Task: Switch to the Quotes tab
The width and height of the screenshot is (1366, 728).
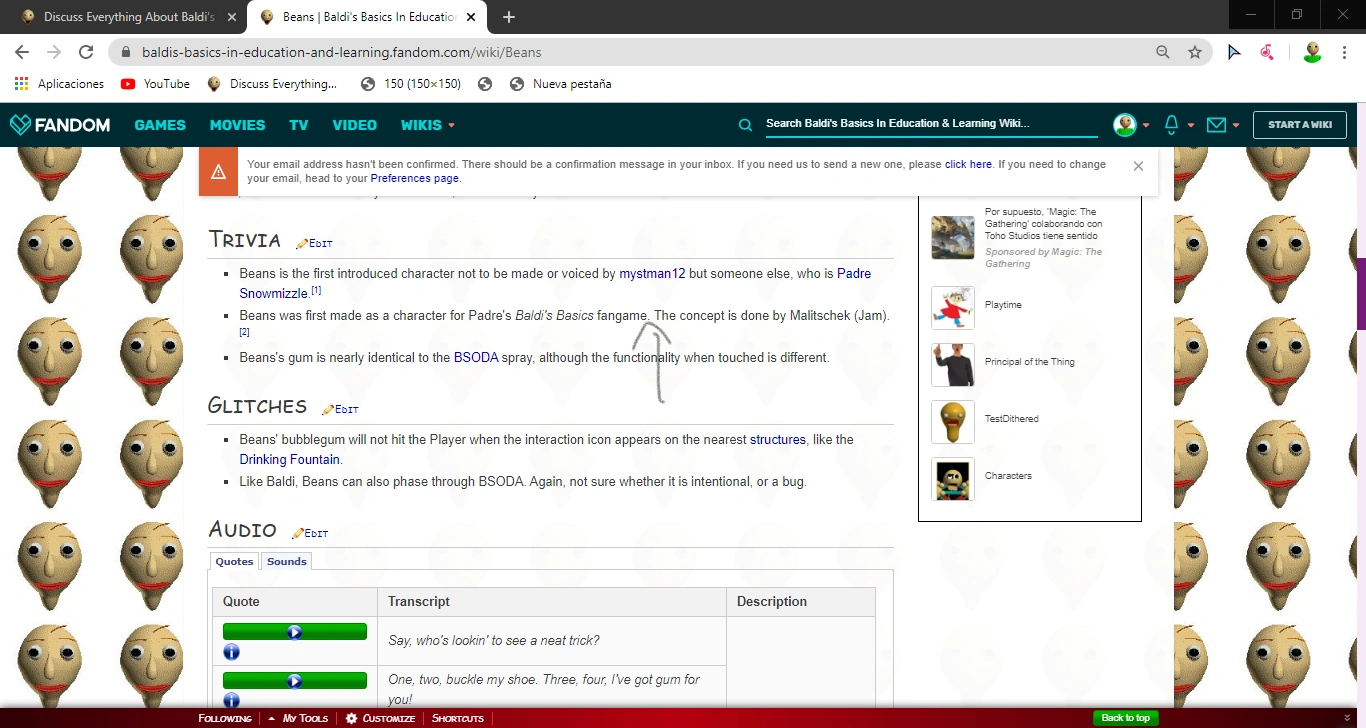Action: click(234, 561)
